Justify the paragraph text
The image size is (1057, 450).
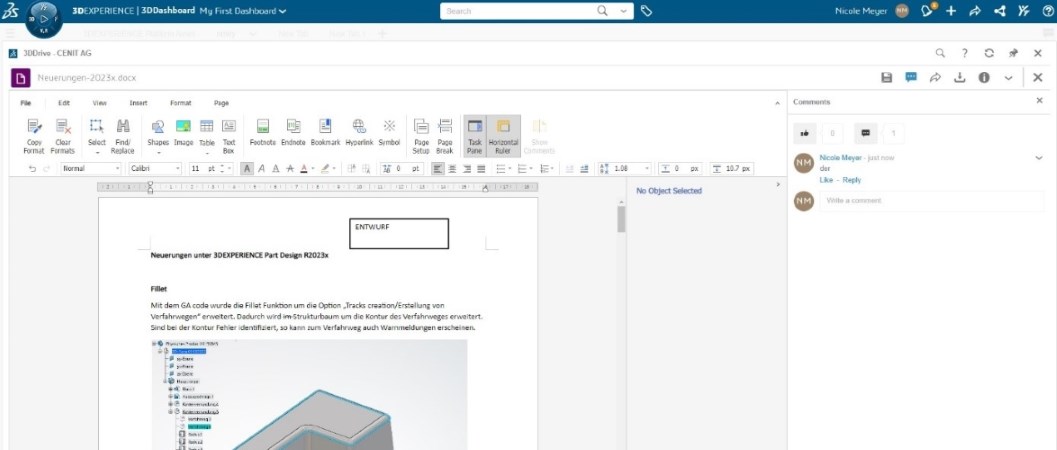481,168
